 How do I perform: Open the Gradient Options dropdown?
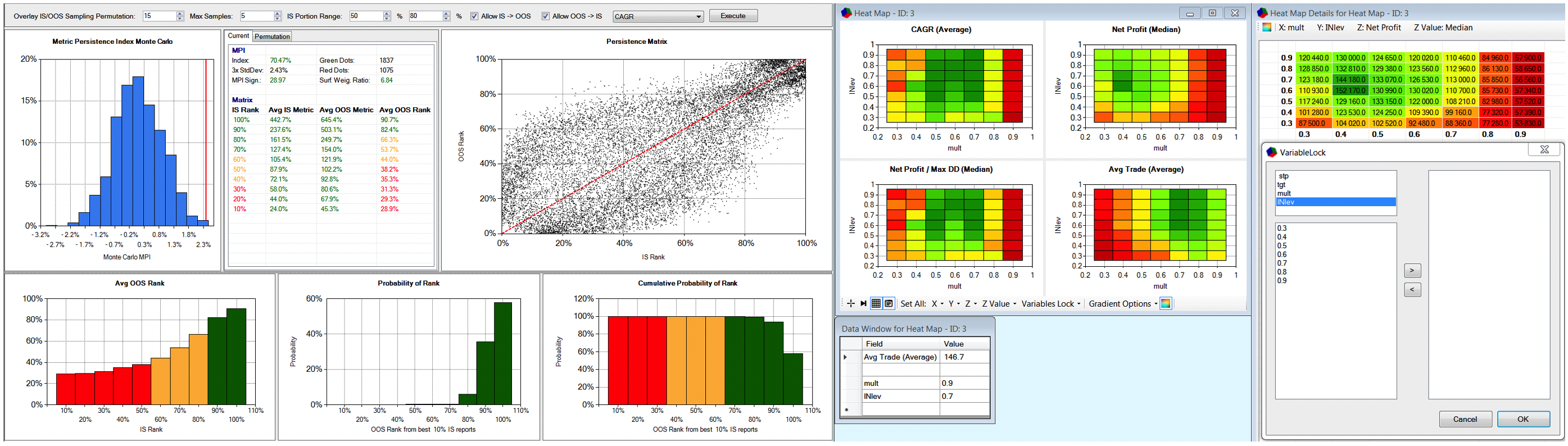point(1123,304)
